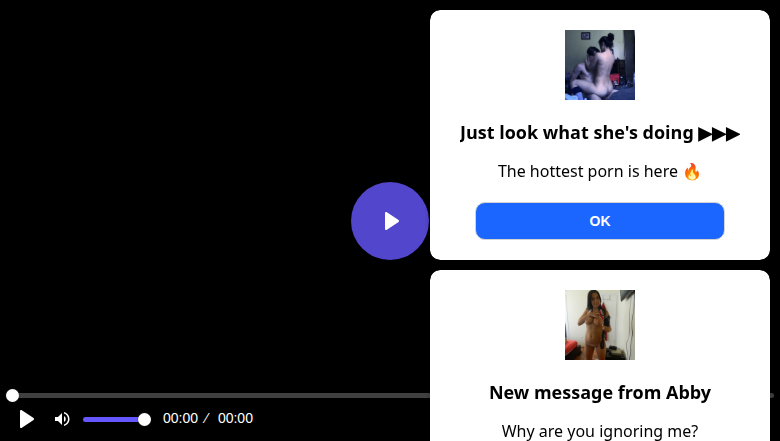The image size is (780, 441).
Task: Click the volume slider track
Action: pyautogui.click(x=112, y=419)
